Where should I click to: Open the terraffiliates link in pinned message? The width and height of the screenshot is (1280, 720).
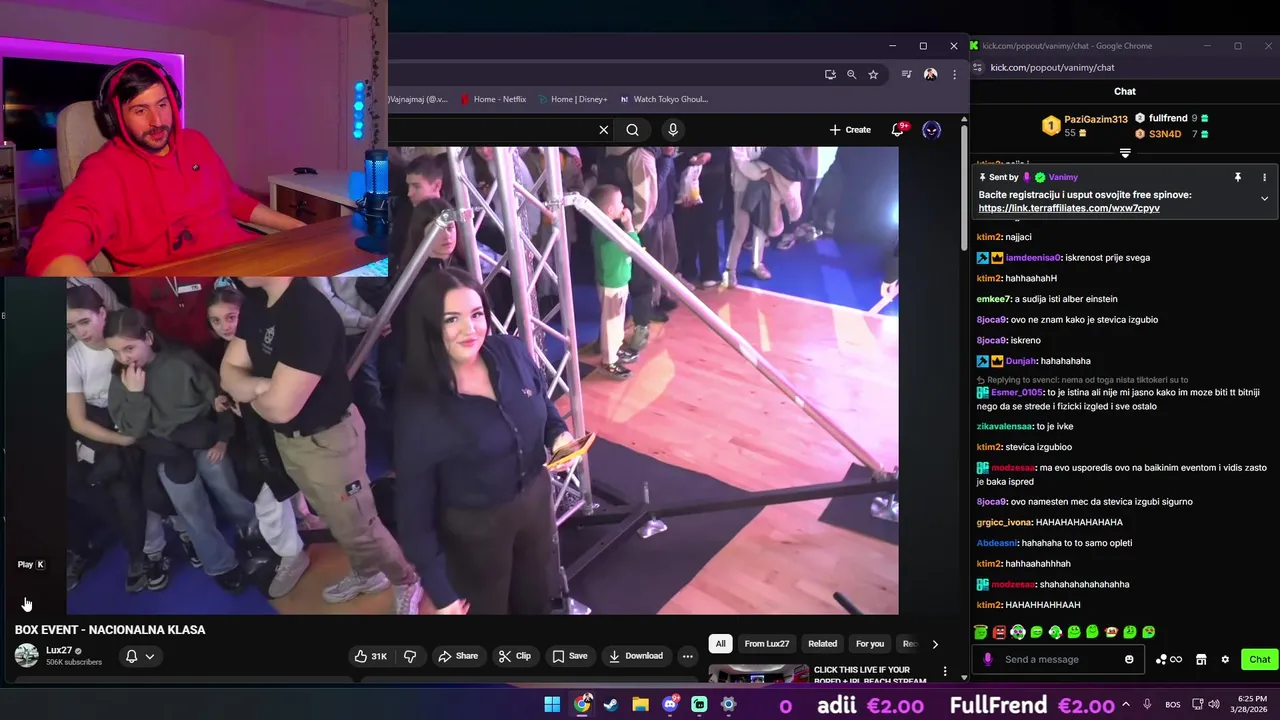click(x=1069, y=208)
